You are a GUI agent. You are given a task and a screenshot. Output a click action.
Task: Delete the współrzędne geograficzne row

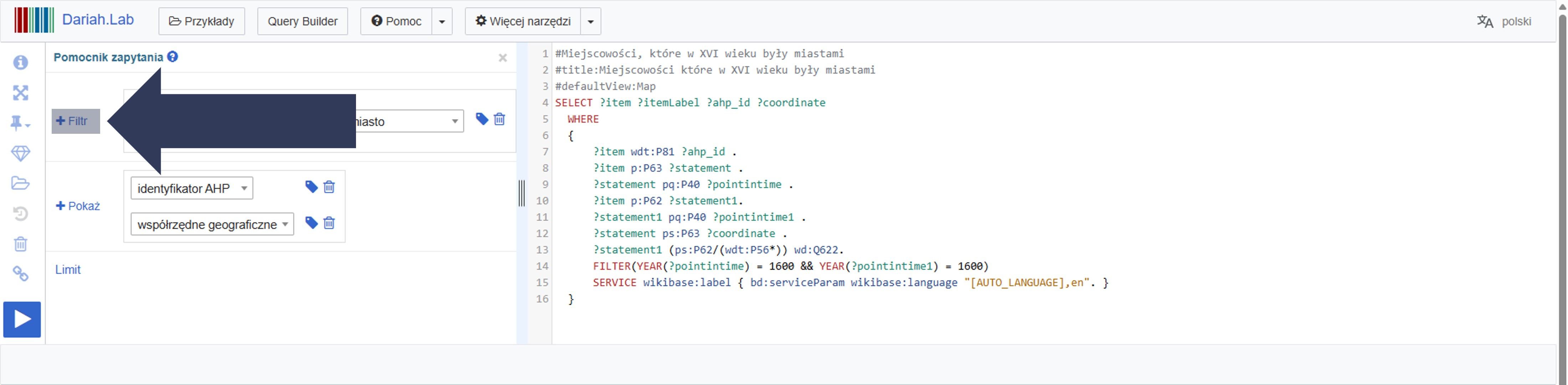coord(329,223)
